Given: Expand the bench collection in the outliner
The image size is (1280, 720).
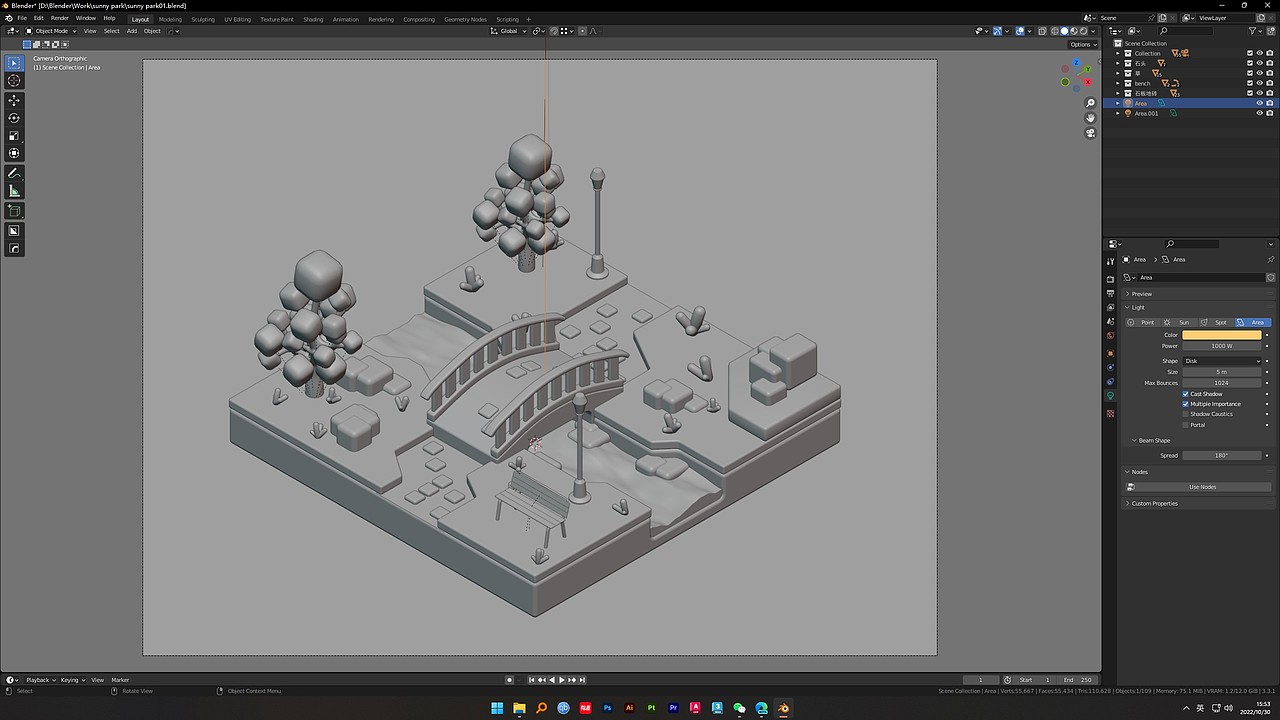Looking at the screenshot, I should click(1118, 83).
